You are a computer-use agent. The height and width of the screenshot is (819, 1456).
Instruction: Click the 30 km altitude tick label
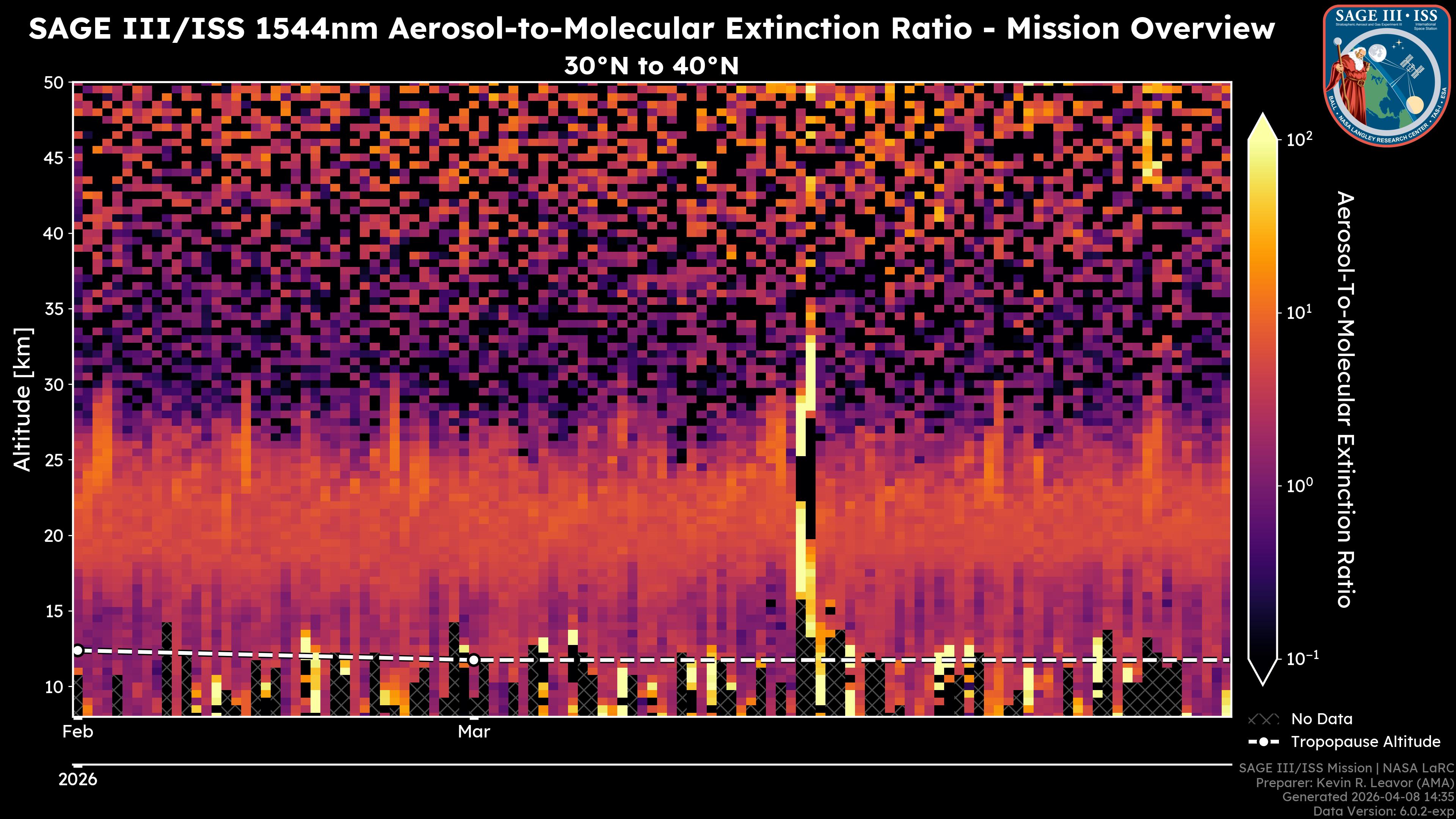coord(53,385)
